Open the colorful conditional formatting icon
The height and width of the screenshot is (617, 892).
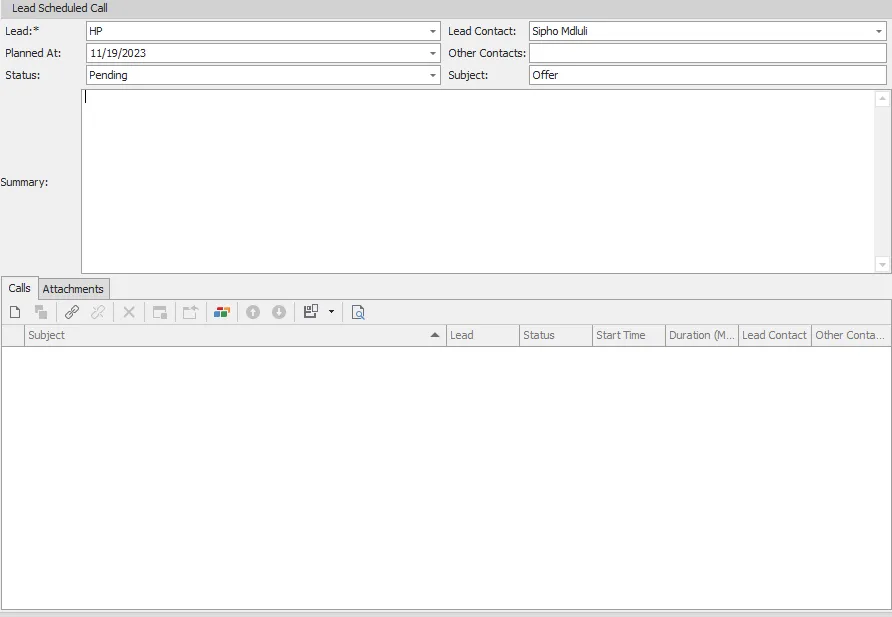point(222,311)
